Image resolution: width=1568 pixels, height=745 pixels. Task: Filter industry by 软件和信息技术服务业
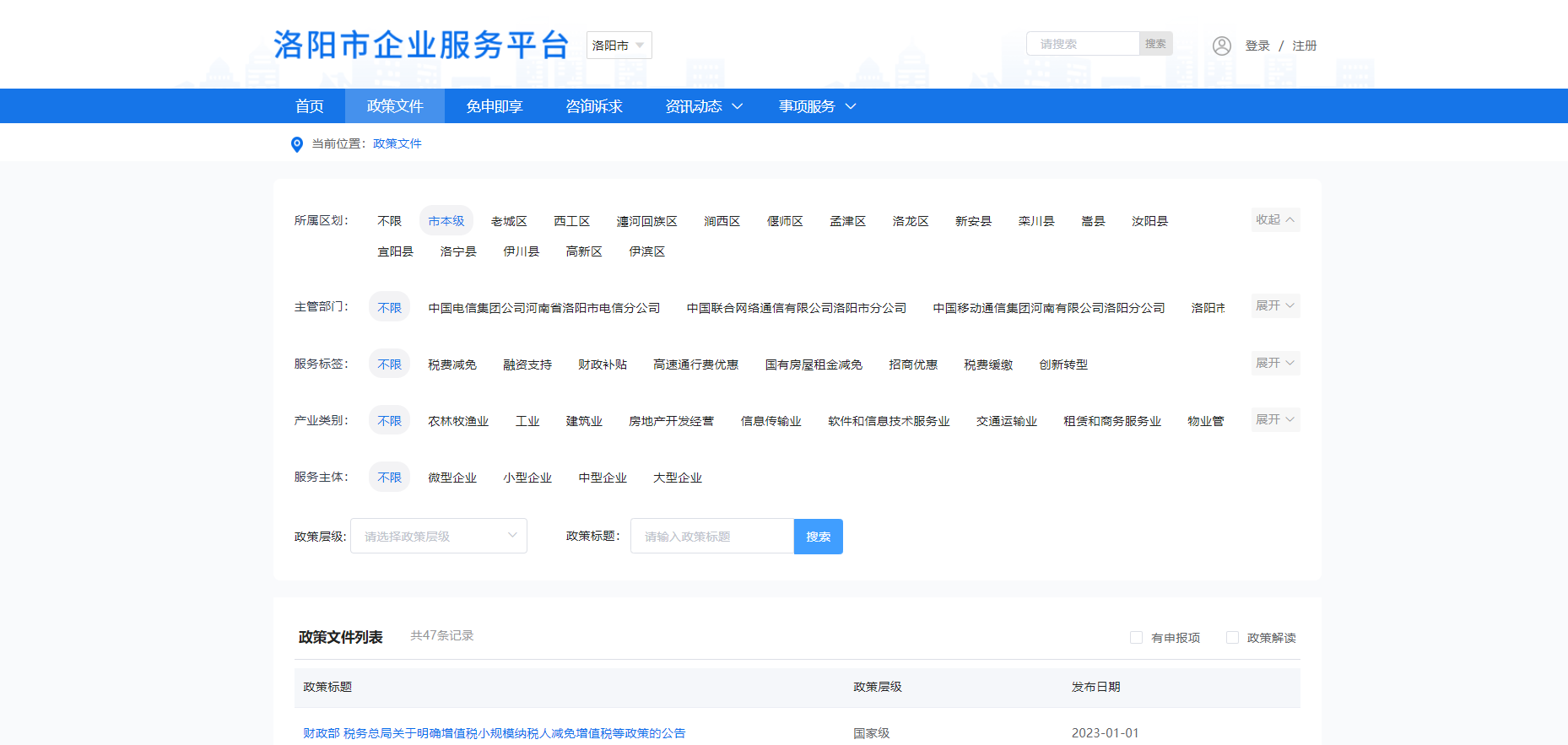(x=889, y=421)
